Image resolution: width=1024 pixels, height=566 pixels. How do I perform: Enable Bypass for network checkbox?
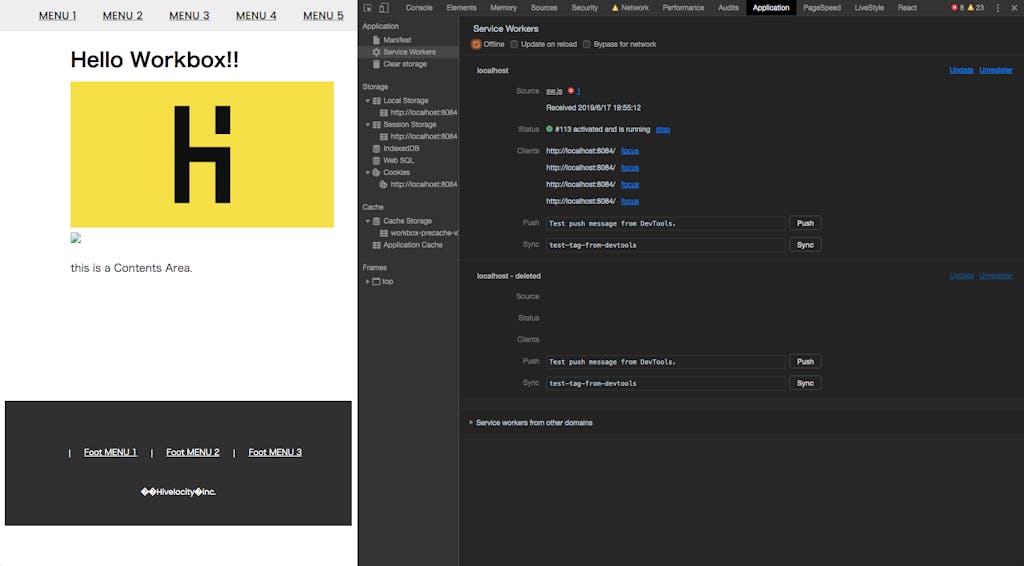[x=586, y=44]
